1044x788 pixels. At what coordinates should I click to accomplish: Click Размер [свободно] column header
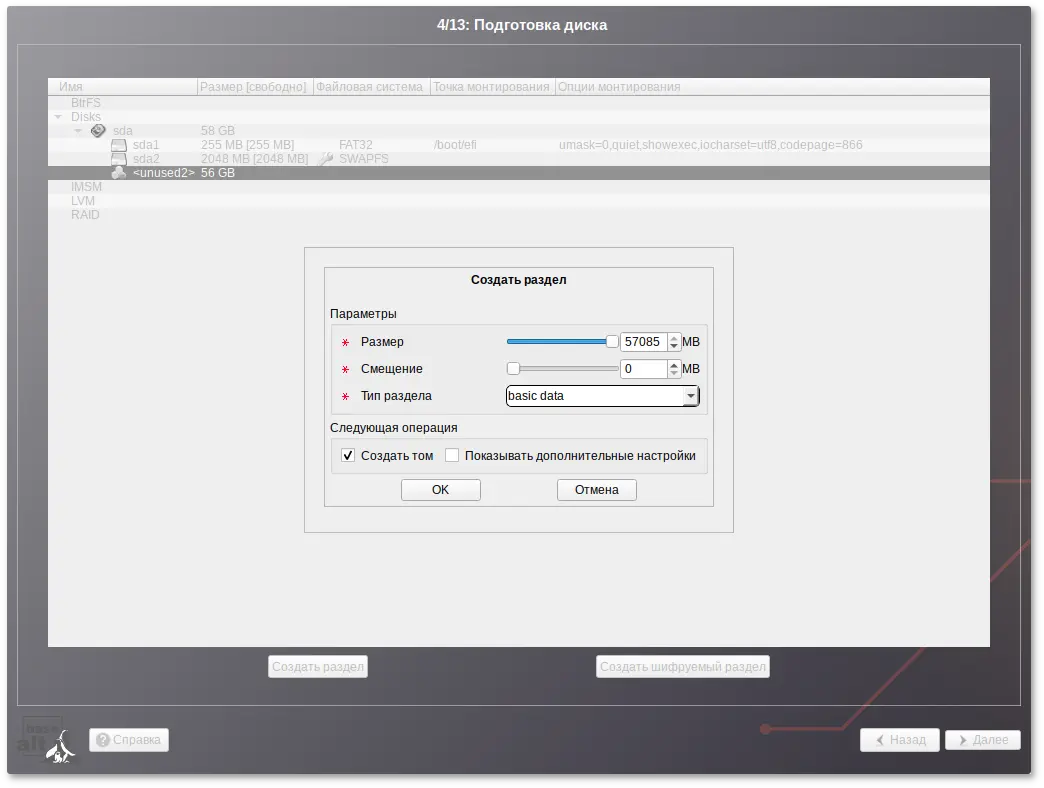[x=254, y=87]
